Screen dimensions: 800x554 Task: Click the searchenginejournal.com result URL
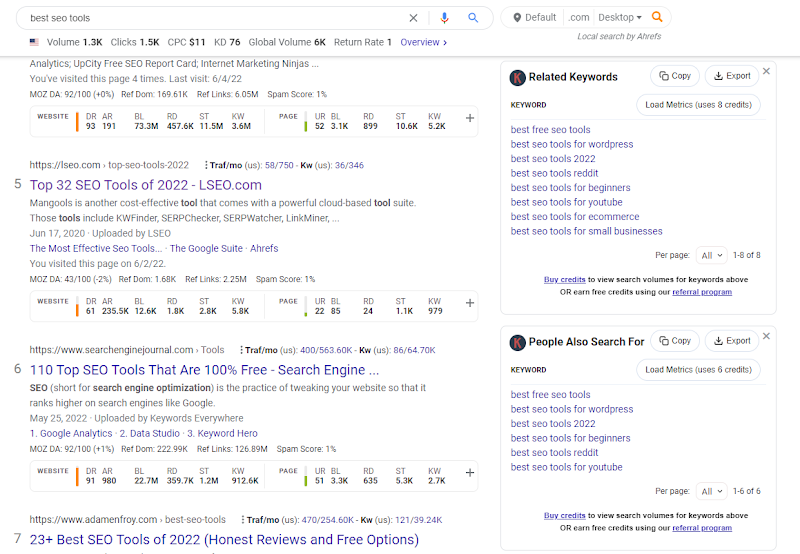click(x=127, y=350)
